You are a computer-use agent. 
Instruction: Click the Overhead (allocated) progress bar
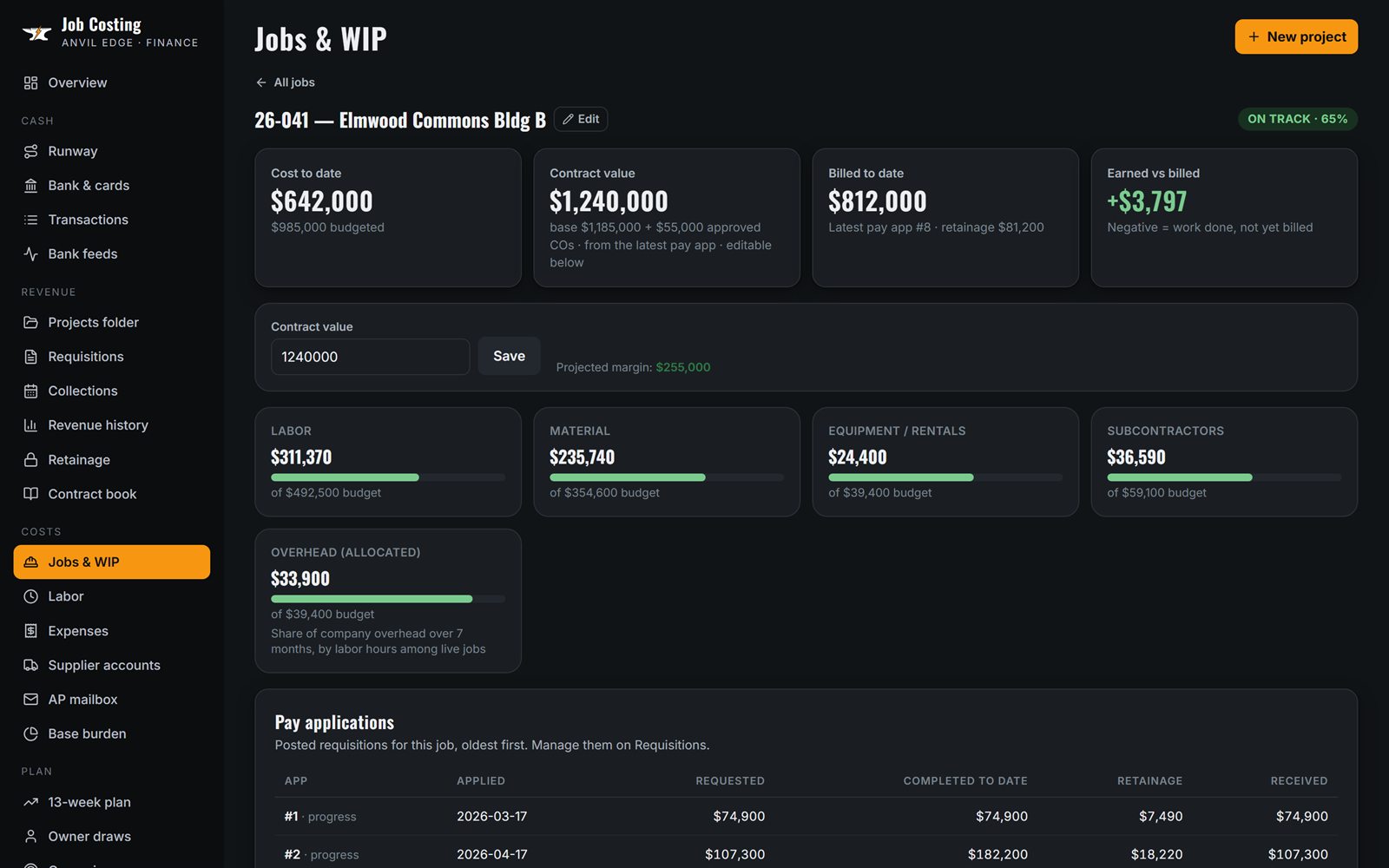tap(388, 599)
